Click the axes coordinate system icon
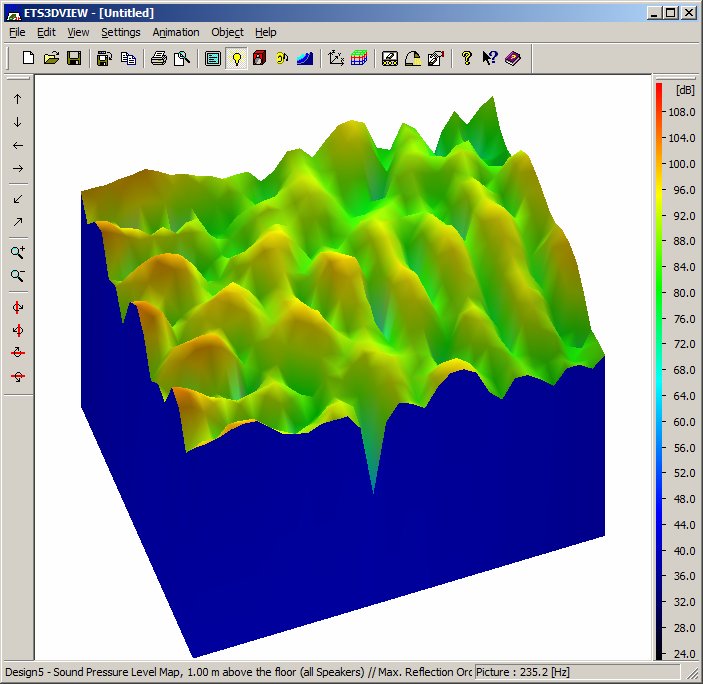The image size is (703, 684). pos(336,58)
